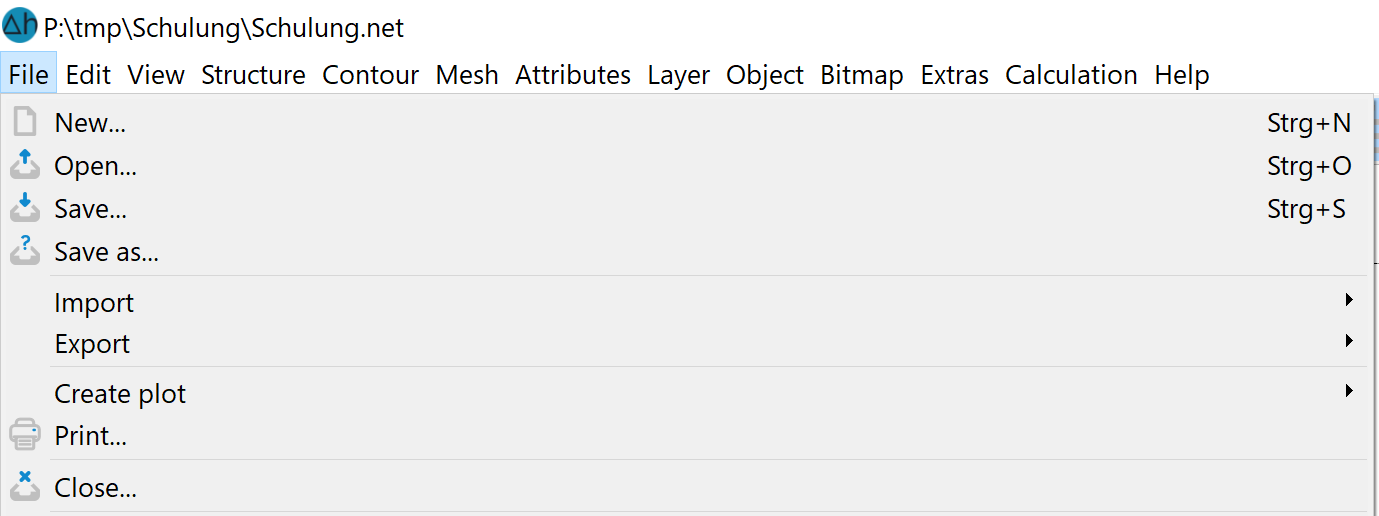Image resolution: width=1379 pixels, height=516 pixels.
Task: Open the Attributes menu
Action: 573,75
